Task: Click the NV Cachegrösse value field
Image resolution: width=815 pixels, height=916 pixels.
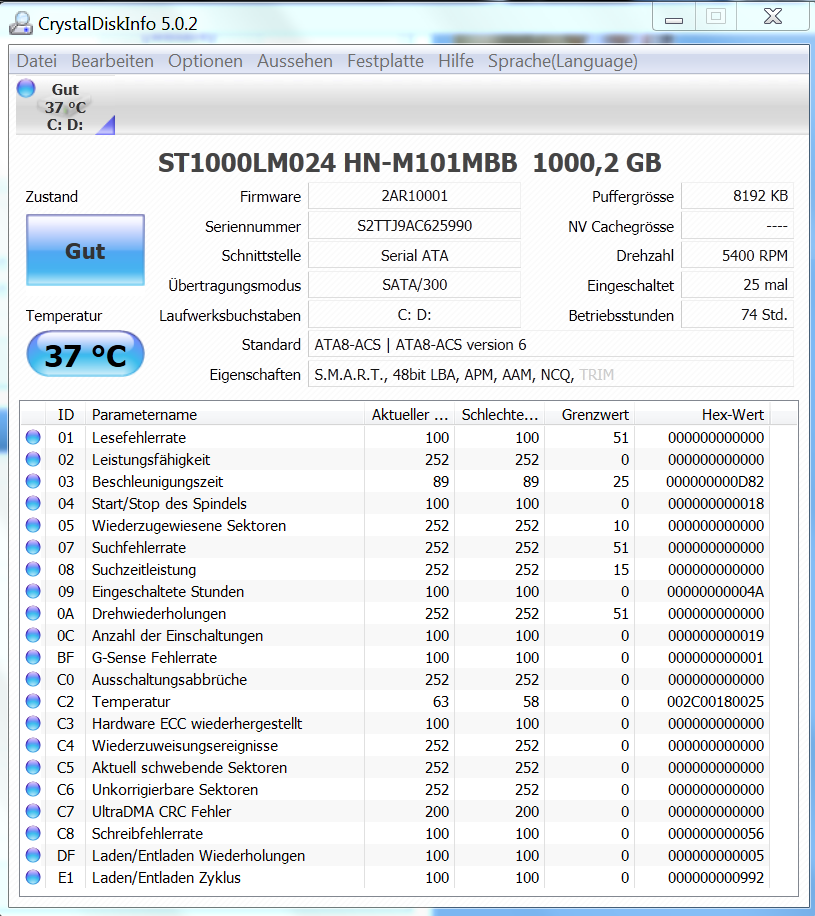Action: pos(737,226)
